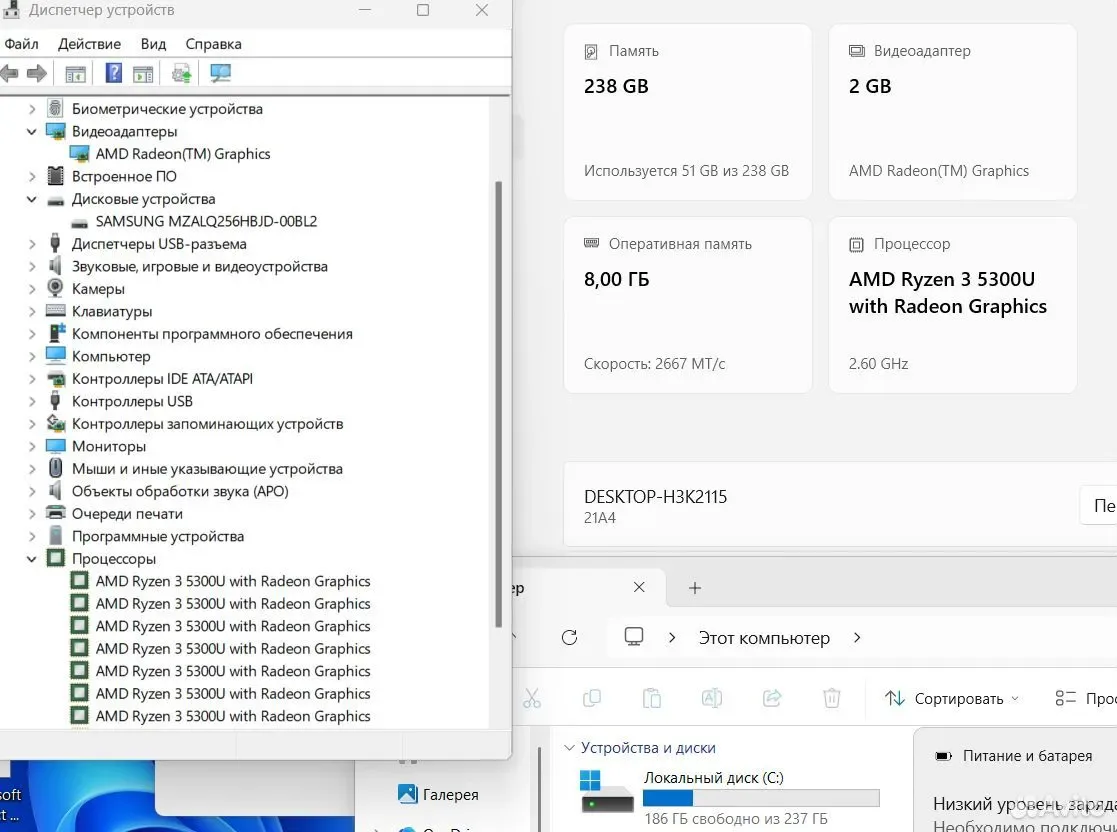Expand the Камеры node chevron
Image resolution: width=1117 pixels, height=832 pixels.
32,289
